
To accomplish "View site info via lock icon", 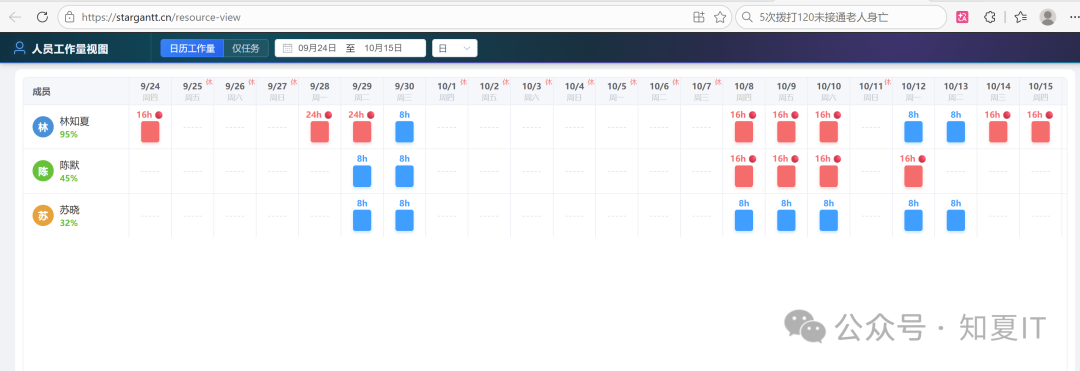I will point(69,17).
